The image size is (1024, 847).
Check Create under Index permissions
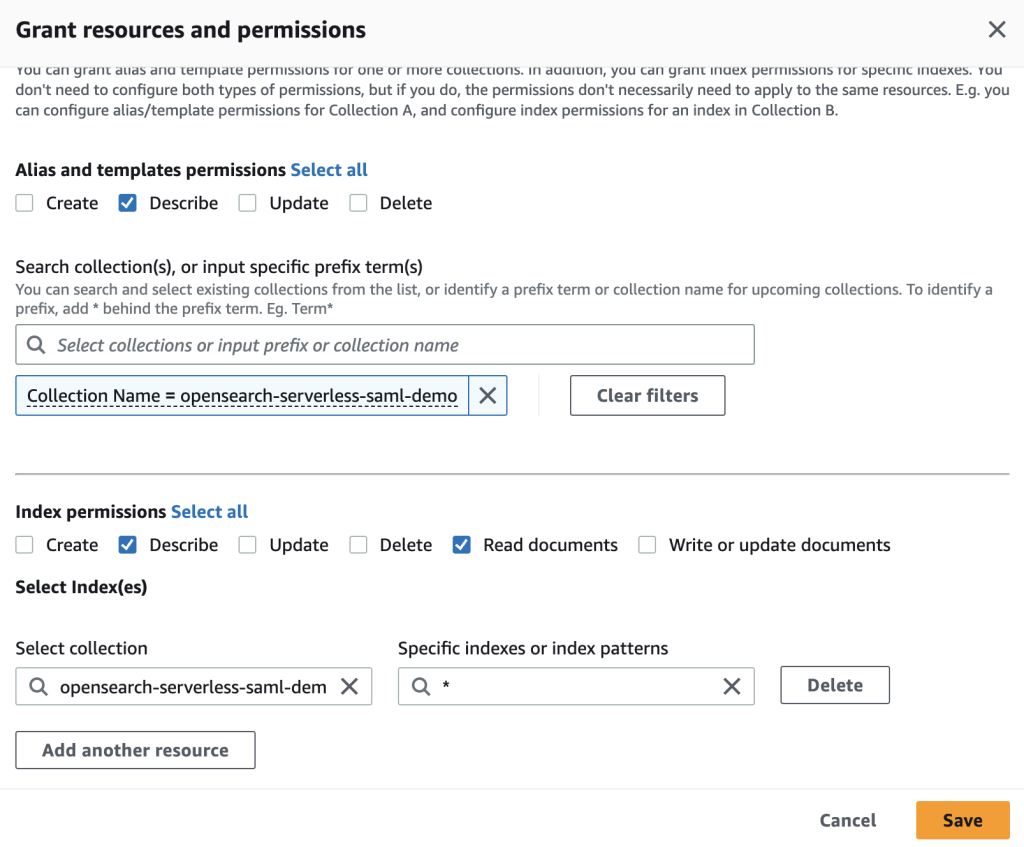pos(25,545)
